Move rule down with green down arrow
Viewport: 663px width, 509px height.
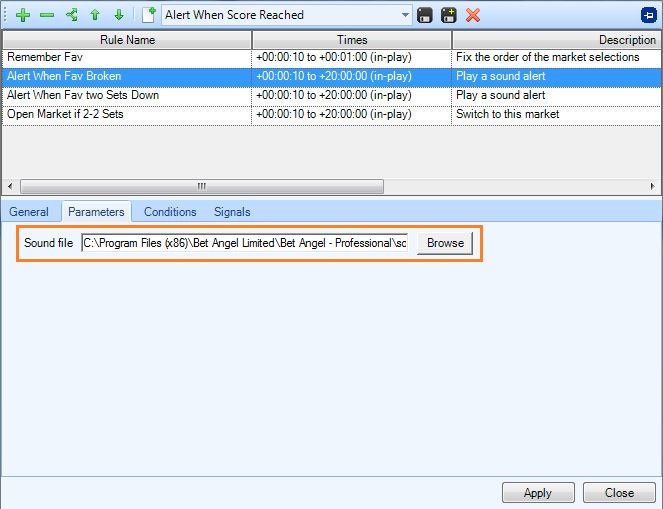(x=118, y=15)
